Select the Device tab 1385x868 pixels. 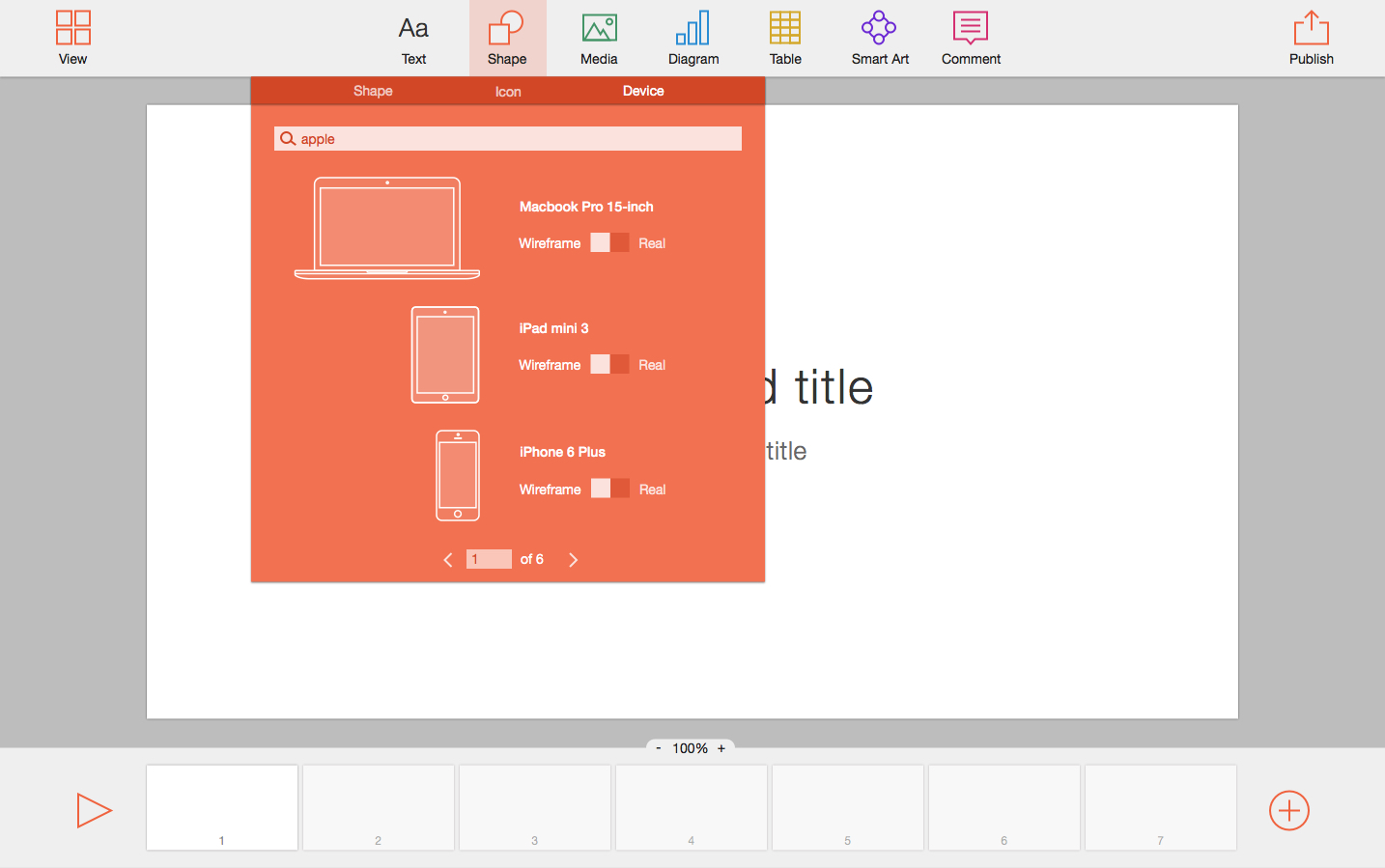[643, 91]
